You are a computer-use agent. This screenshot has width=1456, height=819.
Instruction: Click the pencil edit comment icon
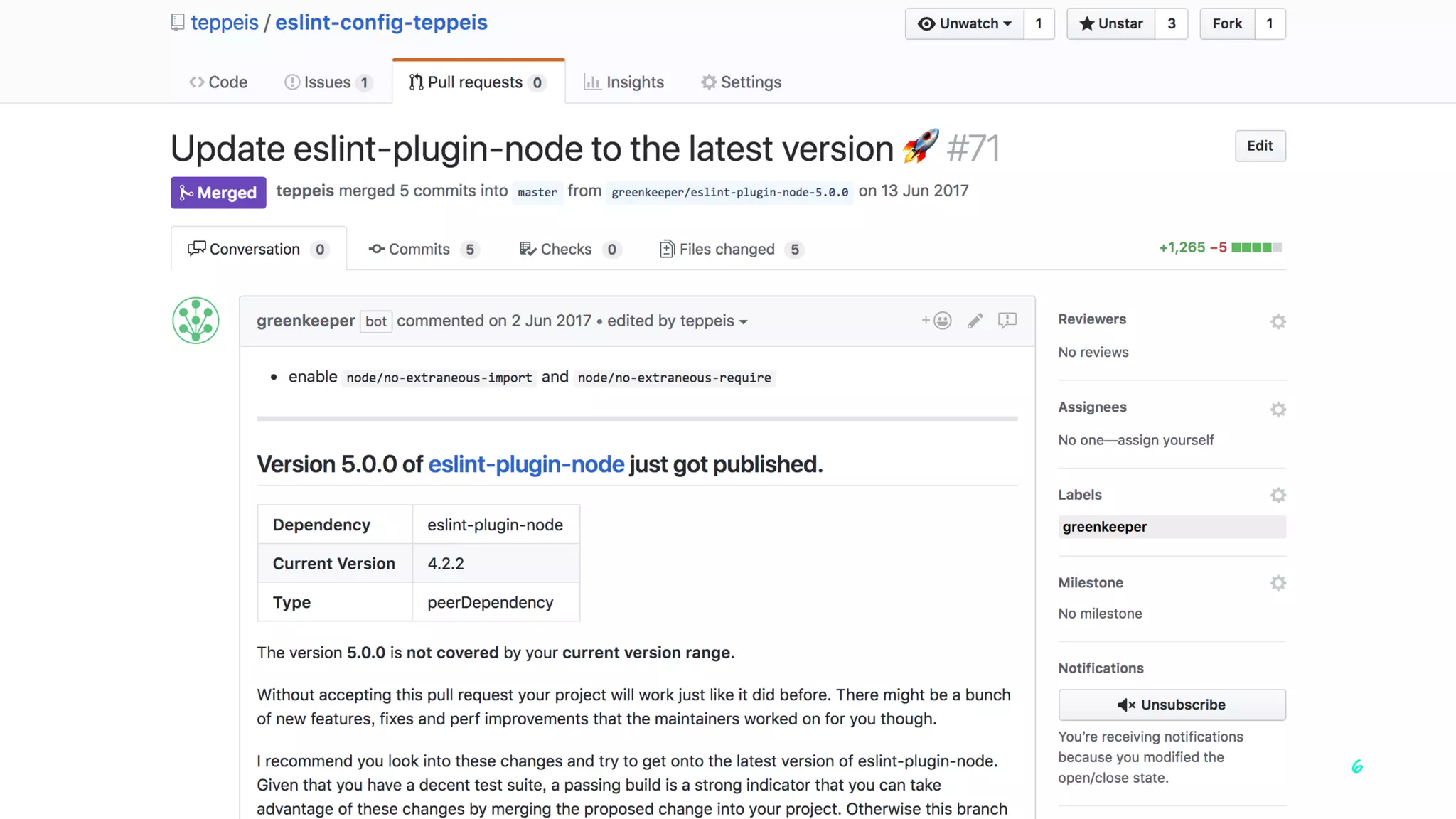[975, 321]
